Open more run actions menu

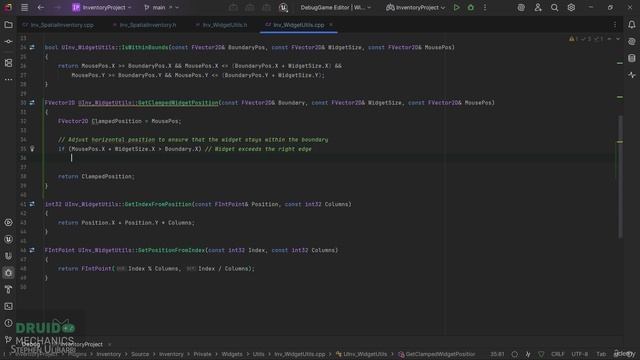(485, 7)
